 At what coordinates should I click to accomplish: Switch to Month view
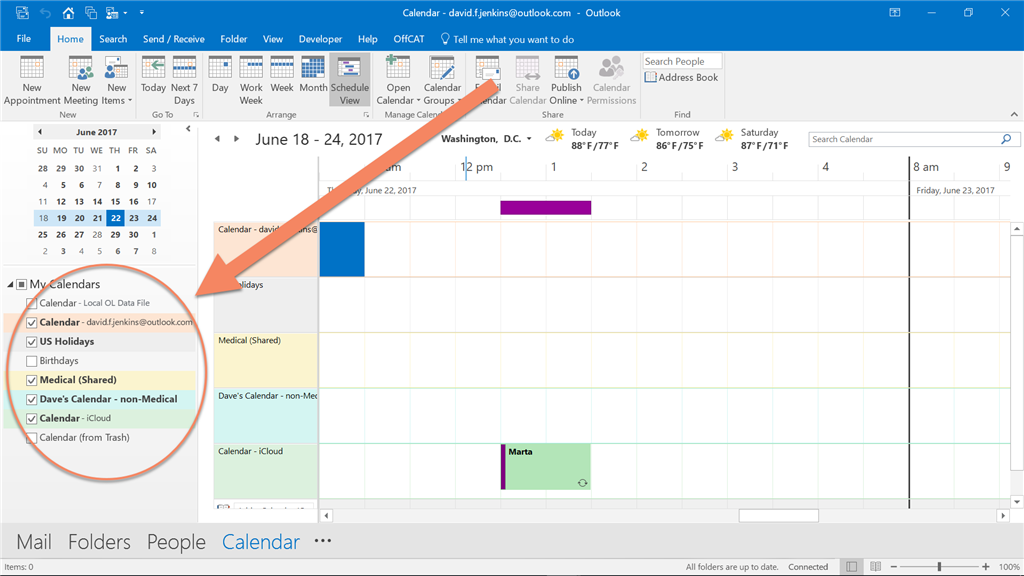[x=313, y=75]
